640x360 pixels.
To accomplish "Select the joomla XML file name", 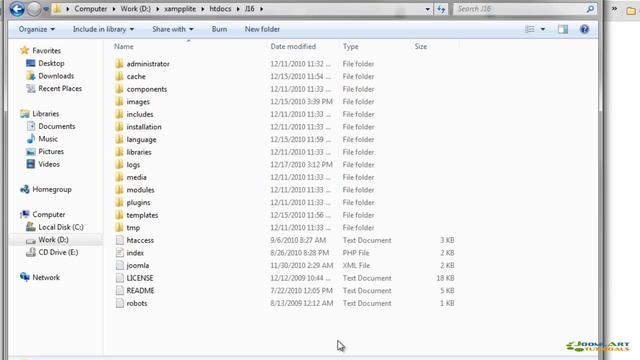I will pyautogui.click(x=138, y=266).
